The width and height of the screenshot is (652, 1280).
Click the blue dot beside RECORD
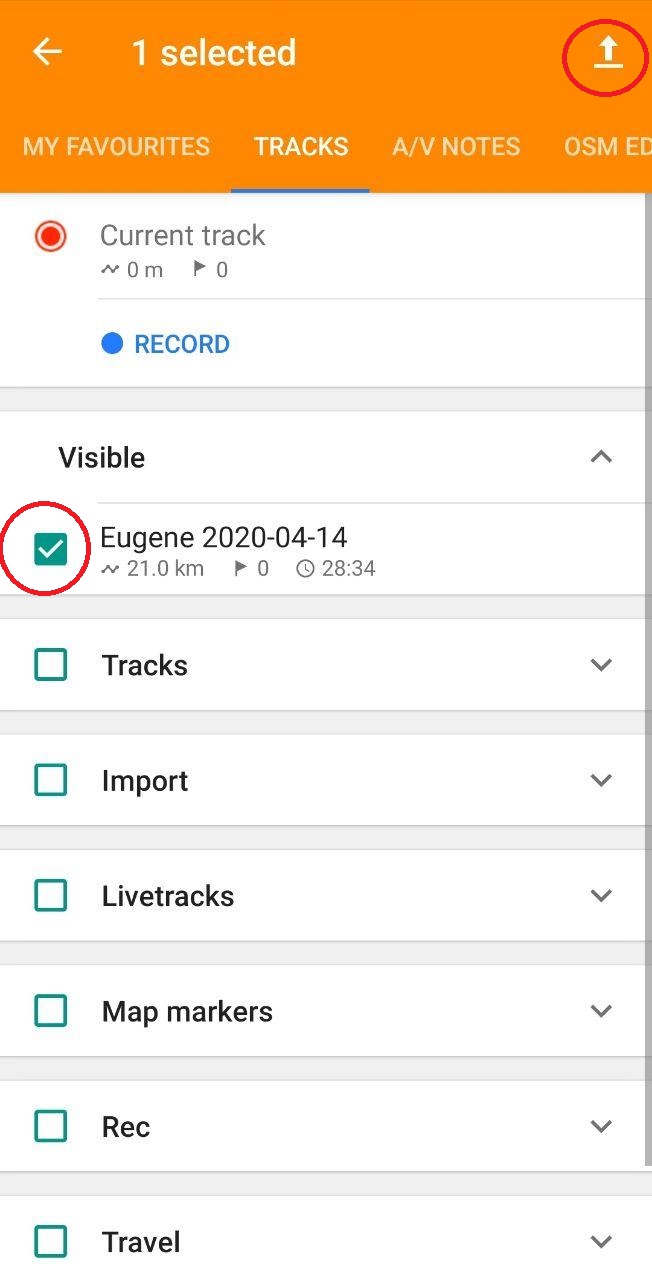[x=112, y=344]
